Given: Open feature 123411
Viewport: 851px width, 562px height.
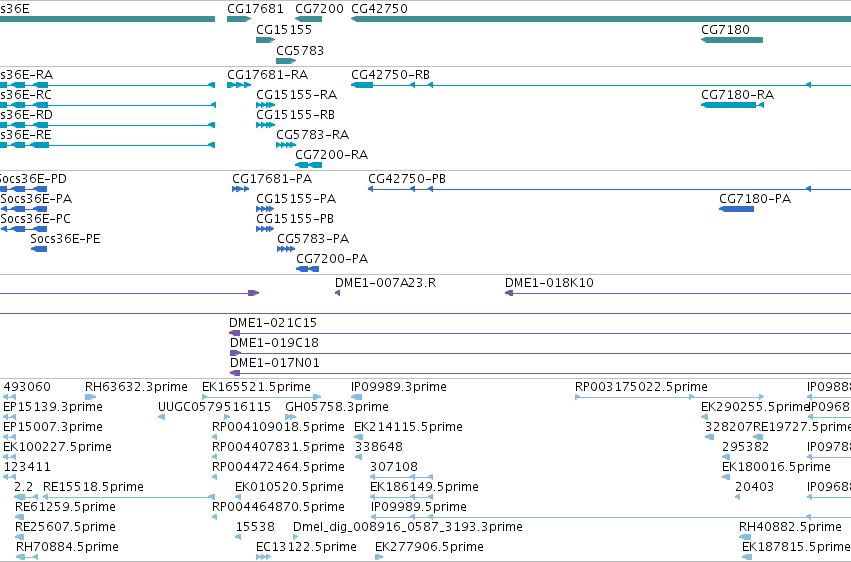Looking at the screenshot, I should click(x=27, y=468).
